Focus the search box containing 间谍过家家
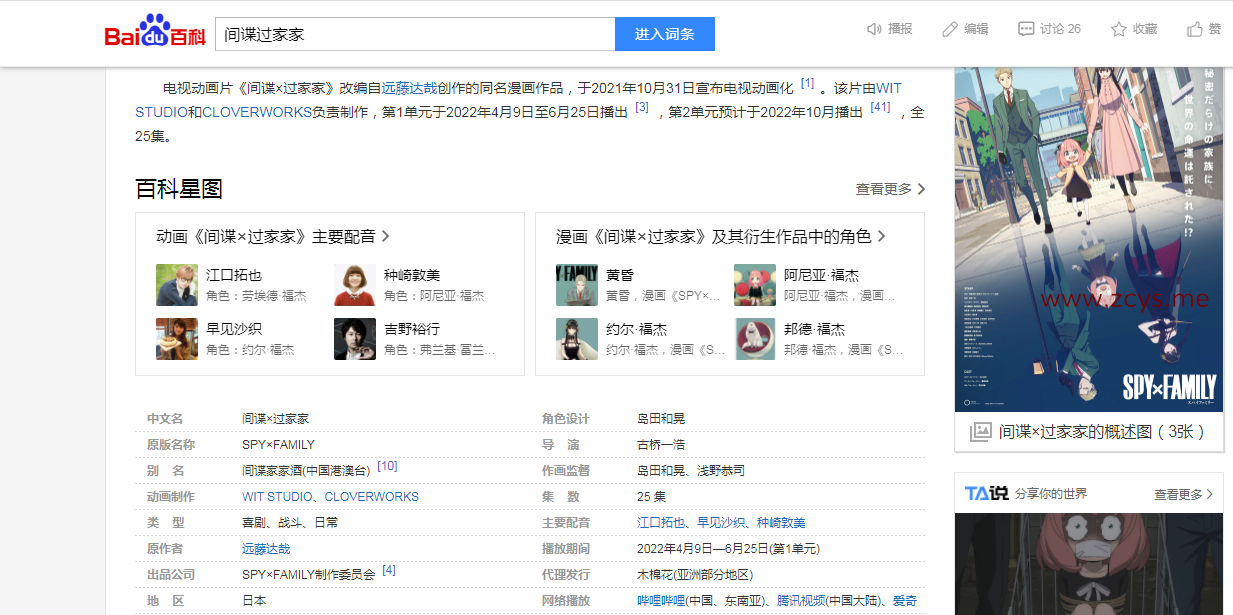This screenshot has width=1233, height=615. click(x=415, y=34)
